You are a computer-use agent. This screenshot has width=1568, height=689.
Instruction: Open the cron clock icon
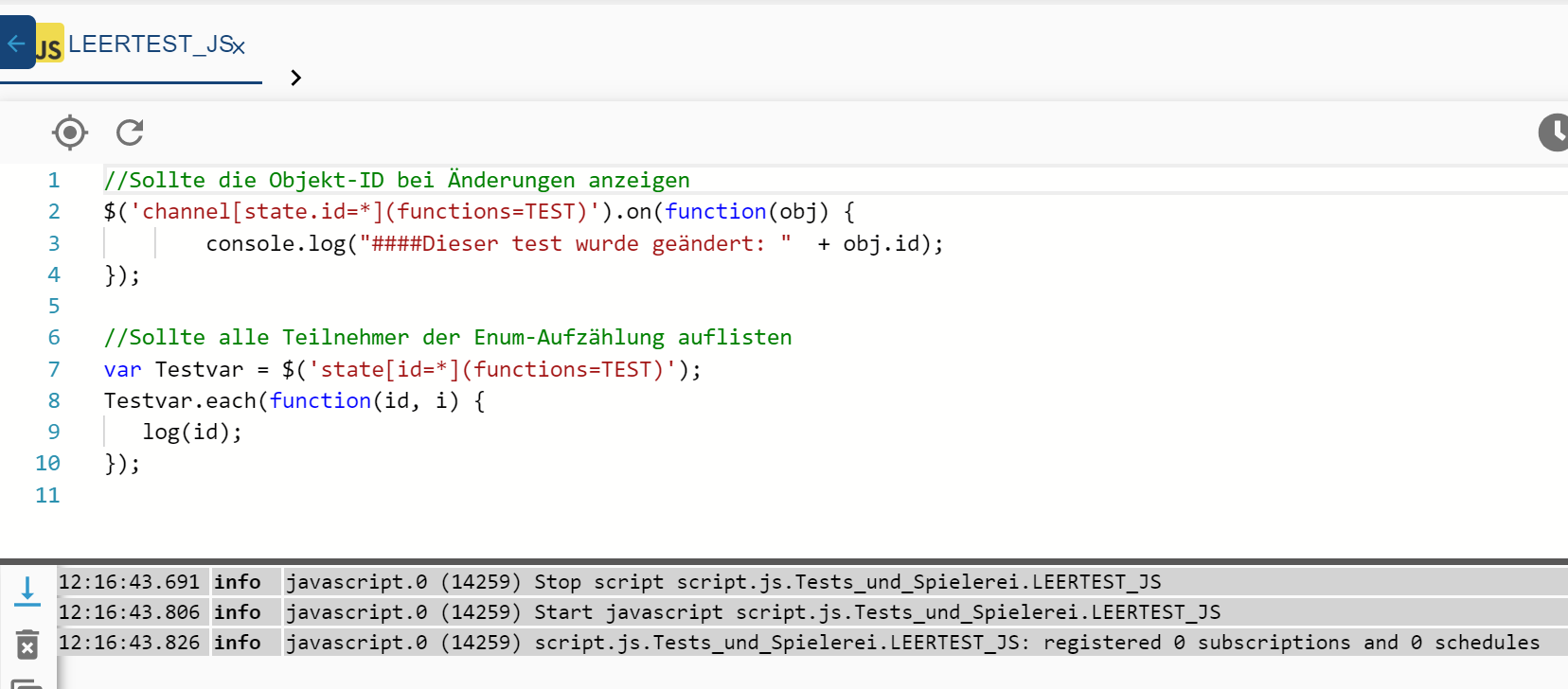[1554, 132]
